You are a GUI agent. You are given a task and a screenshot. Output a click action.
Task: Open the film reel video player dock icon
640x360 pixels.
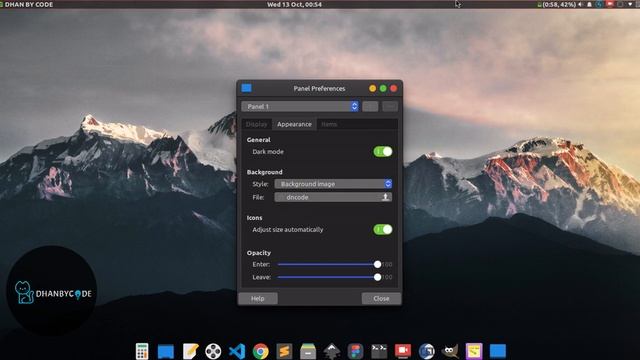click(x=213, y=351)
